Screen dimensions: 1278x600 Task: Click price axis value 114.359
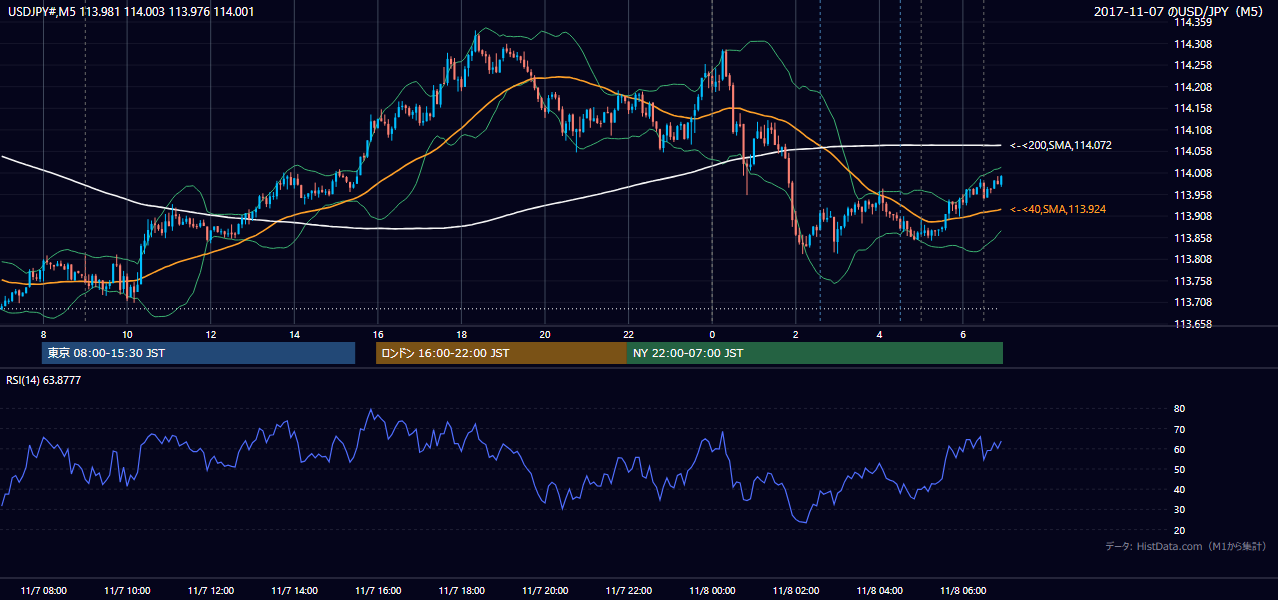click(x=1194, y=22)
